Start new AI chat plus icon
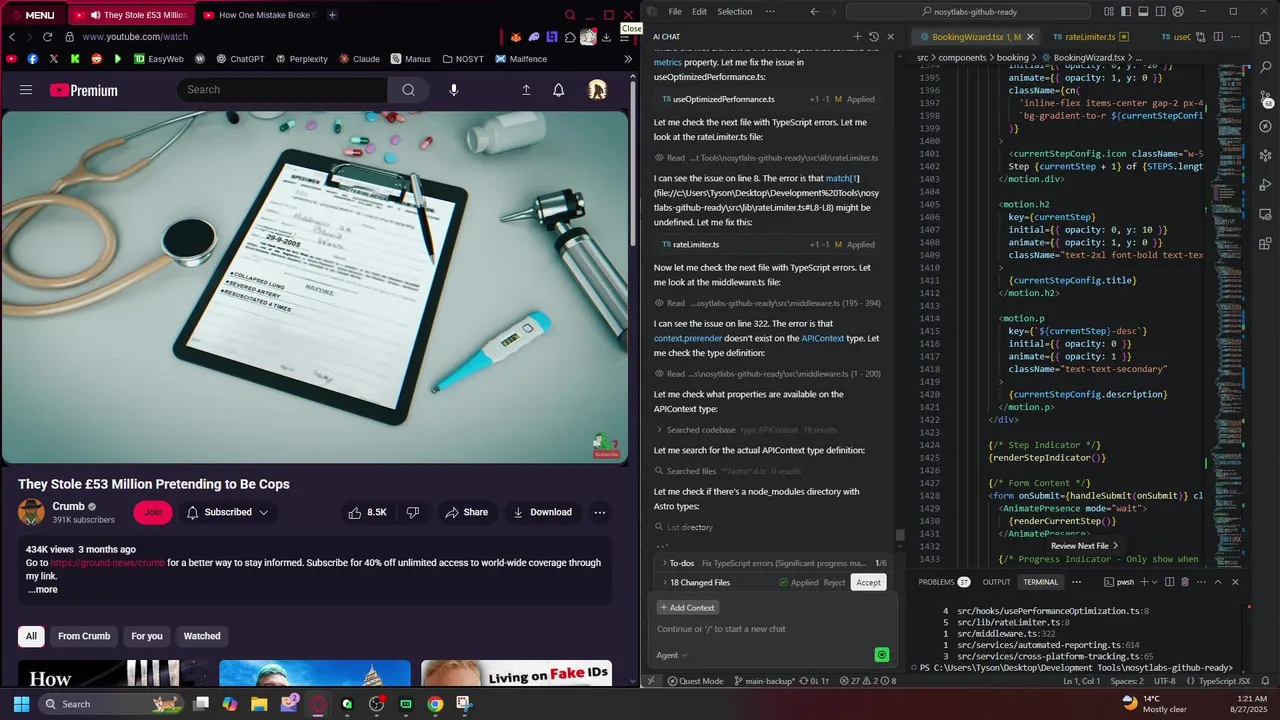Screen dimensions: 1280x720 click(857, 37)
